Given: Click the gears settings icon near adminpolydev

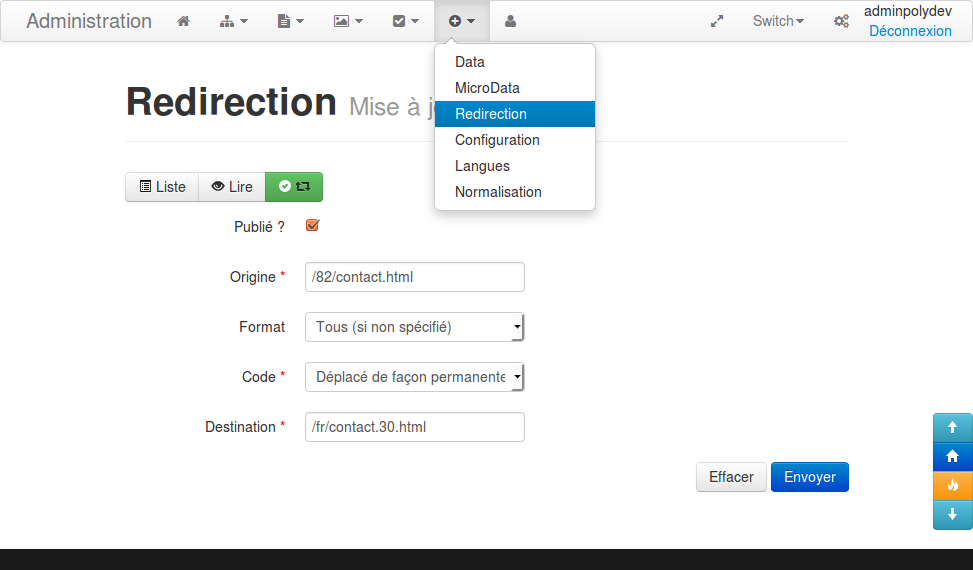Looking at the screenshot, I should (841, 21).
